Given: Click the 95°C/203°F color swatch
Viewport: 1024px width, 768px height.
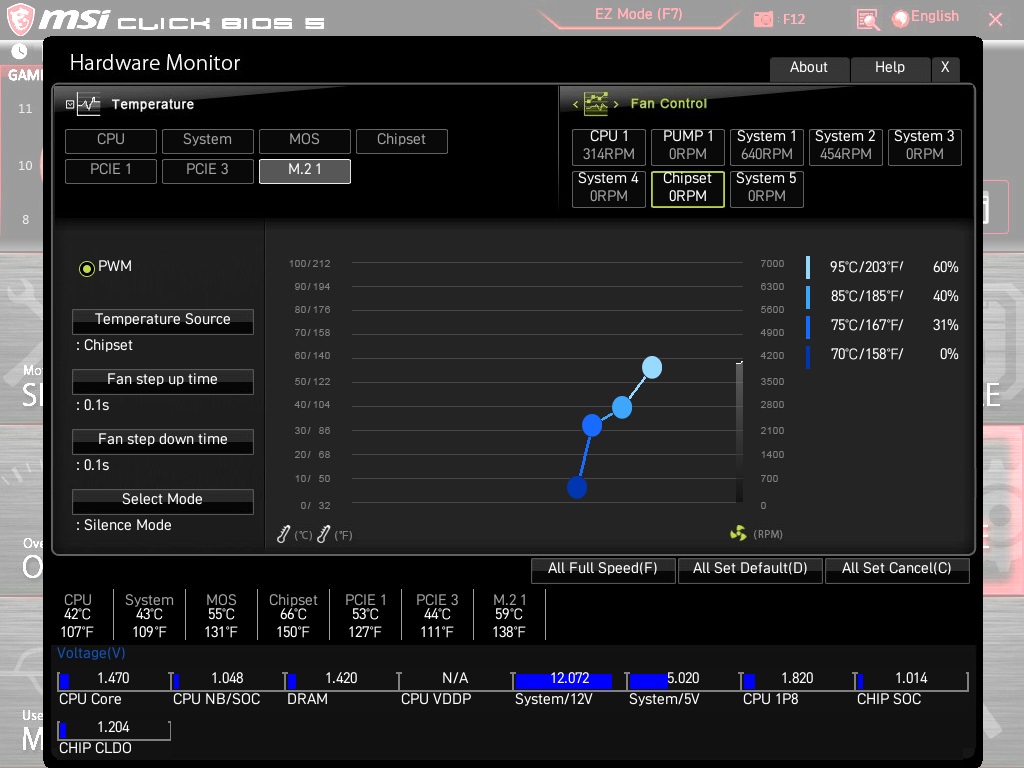Looking at the screenshot, I should point(808,267).
